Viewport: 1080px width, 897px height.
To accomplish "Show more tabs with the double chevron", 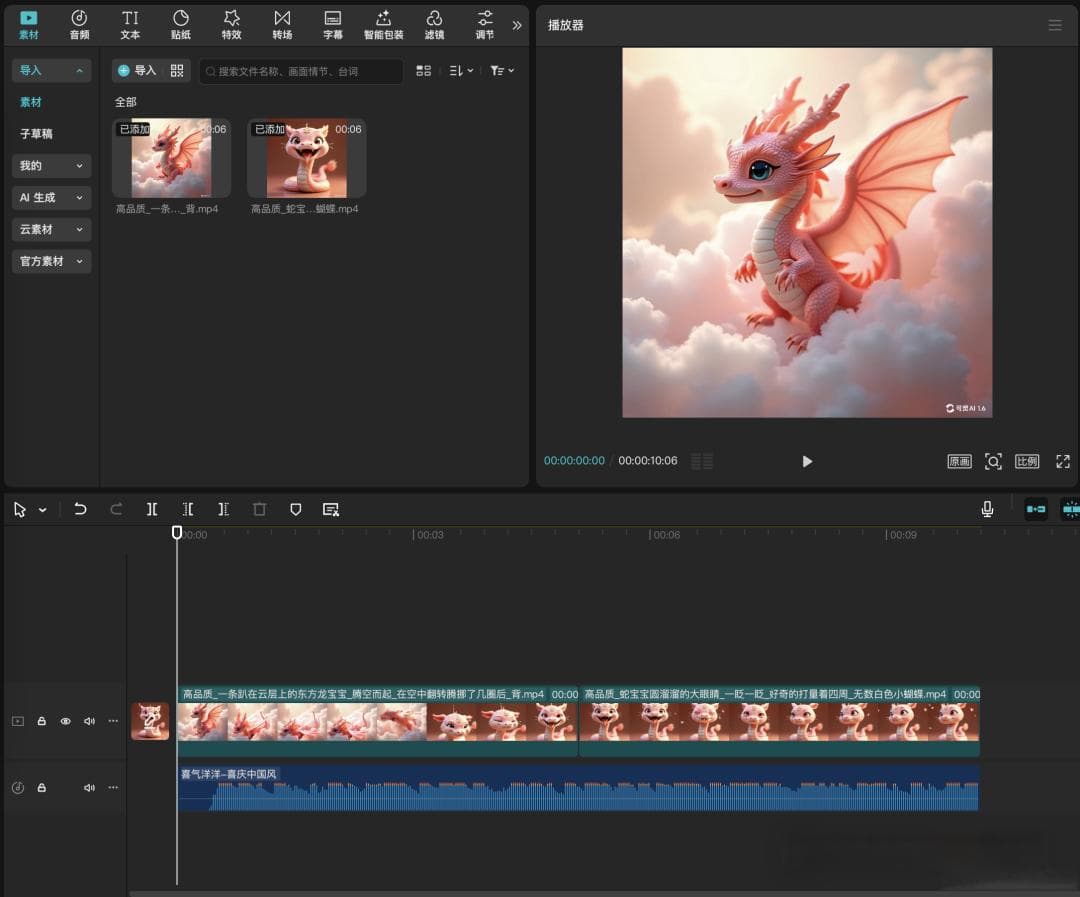I will click(x=517, y=25).
